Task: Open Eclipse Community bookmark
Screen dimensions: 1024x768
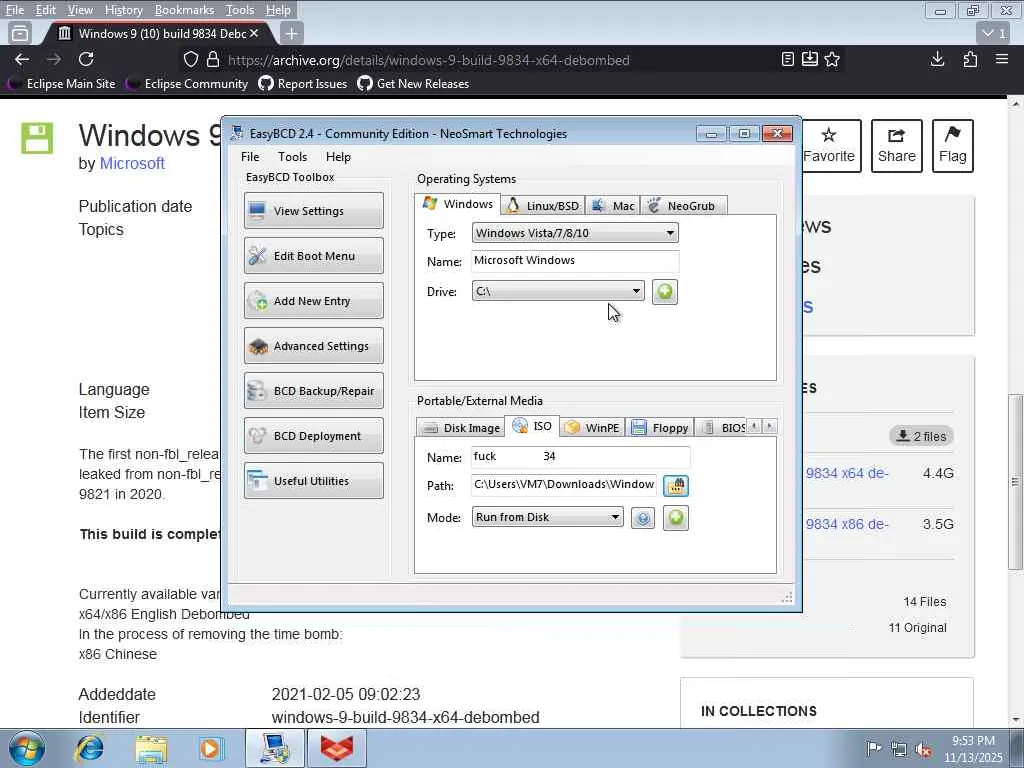Action: pos(187,84)
